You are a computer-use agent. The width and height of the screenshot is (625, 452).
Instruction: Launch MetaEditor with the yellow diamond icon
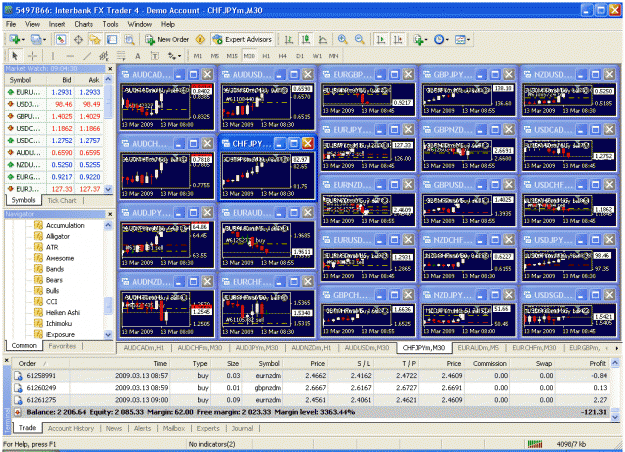(200, 39)
